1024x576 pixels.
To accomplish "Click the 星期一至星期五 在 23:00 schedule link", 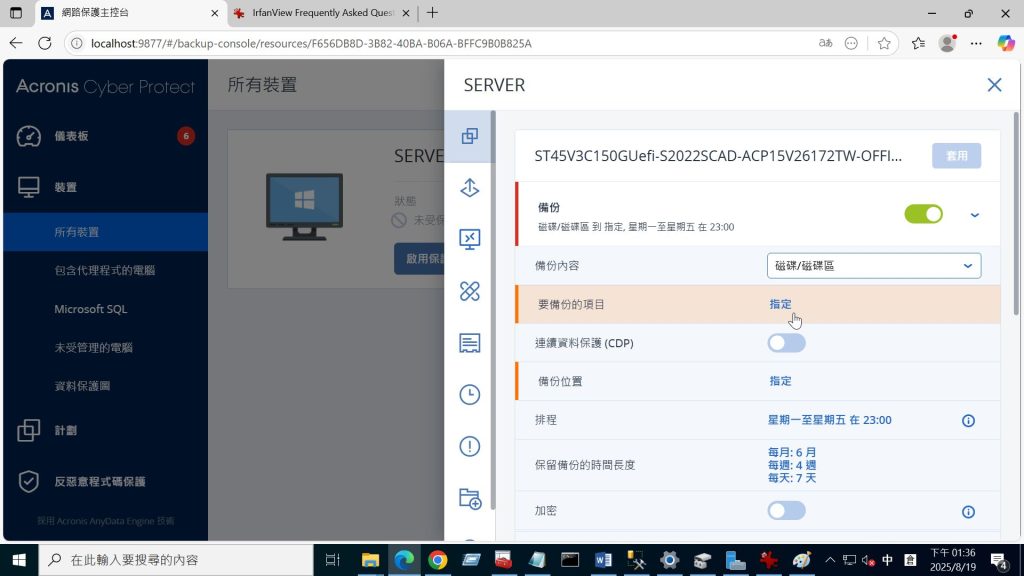I will click(829, 420).
